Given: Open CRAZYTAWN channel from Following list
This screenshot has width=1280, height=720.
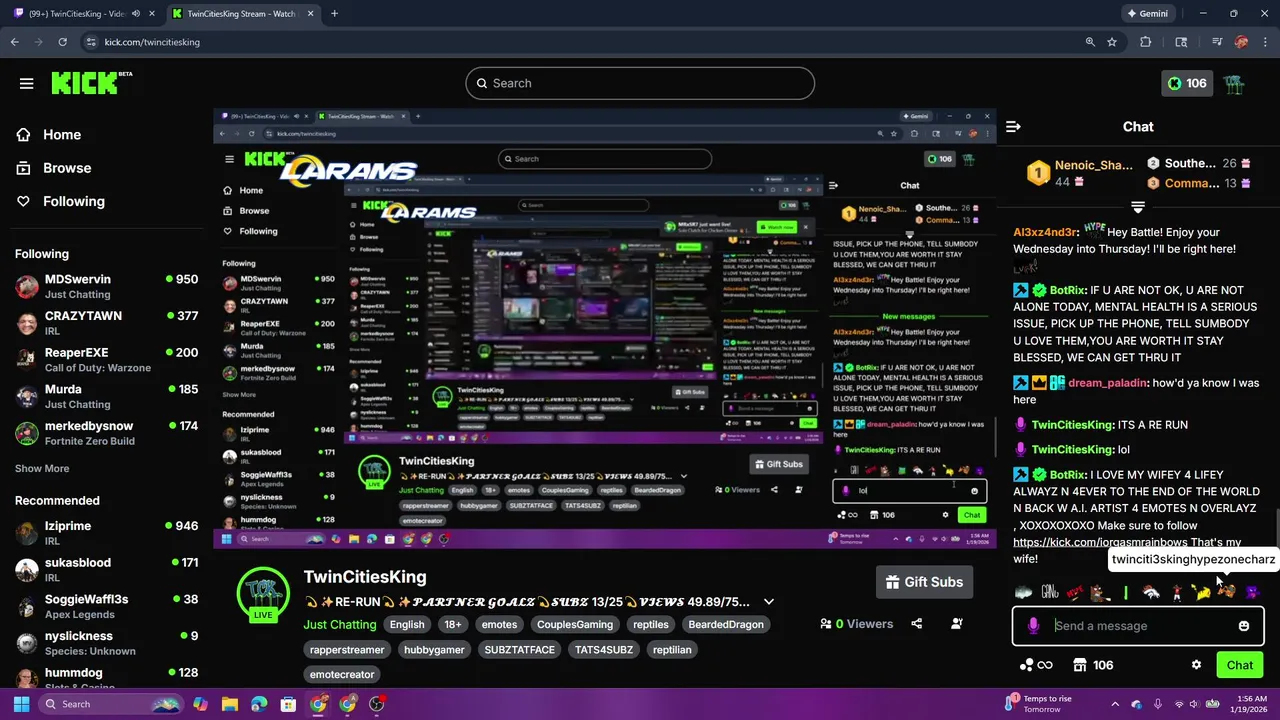Looking at the screenshot, I should coord(107,323).
